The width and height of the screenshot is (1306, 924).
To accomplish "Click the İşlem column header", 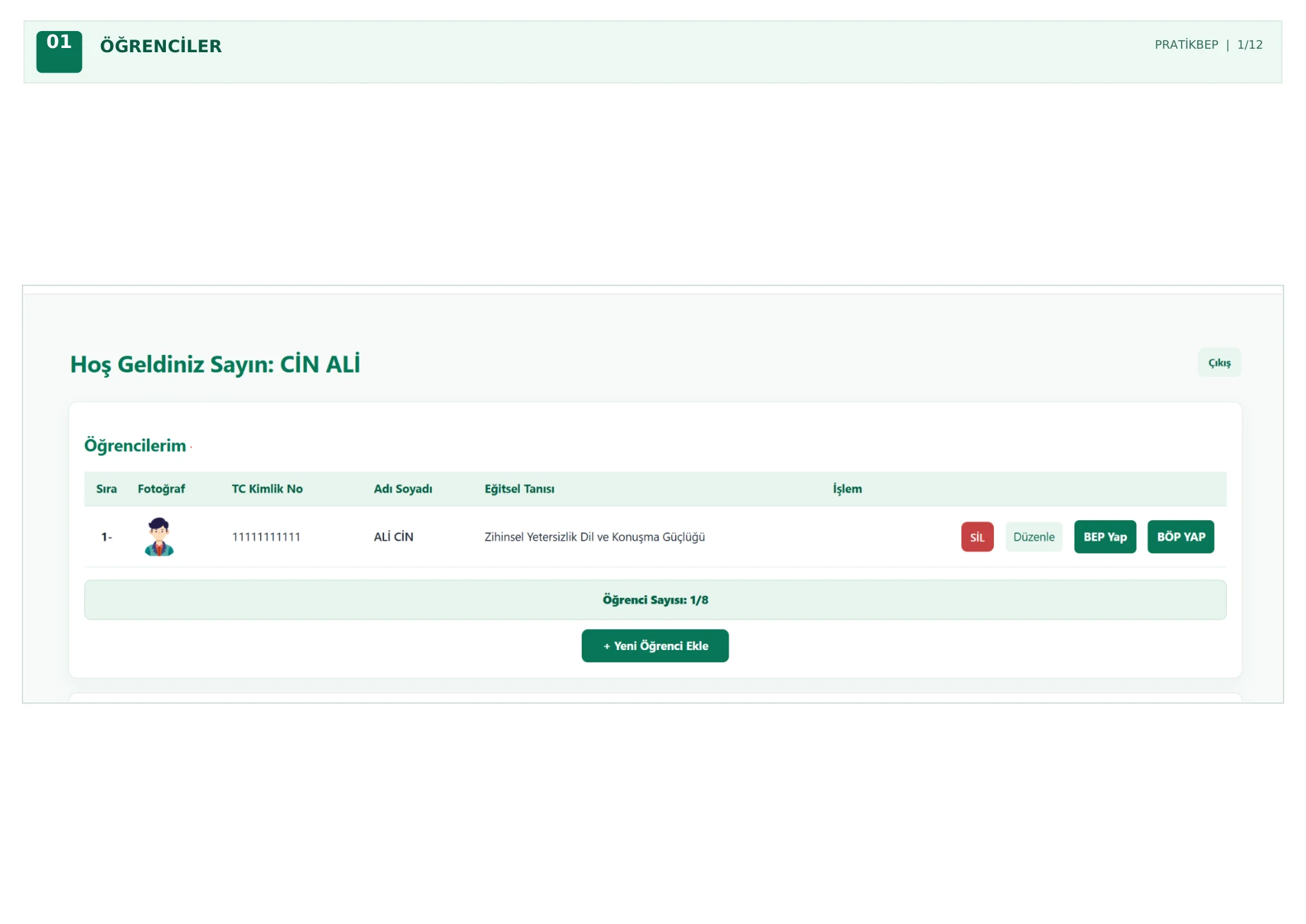I will pyautogui.click(x=847, y=488).
